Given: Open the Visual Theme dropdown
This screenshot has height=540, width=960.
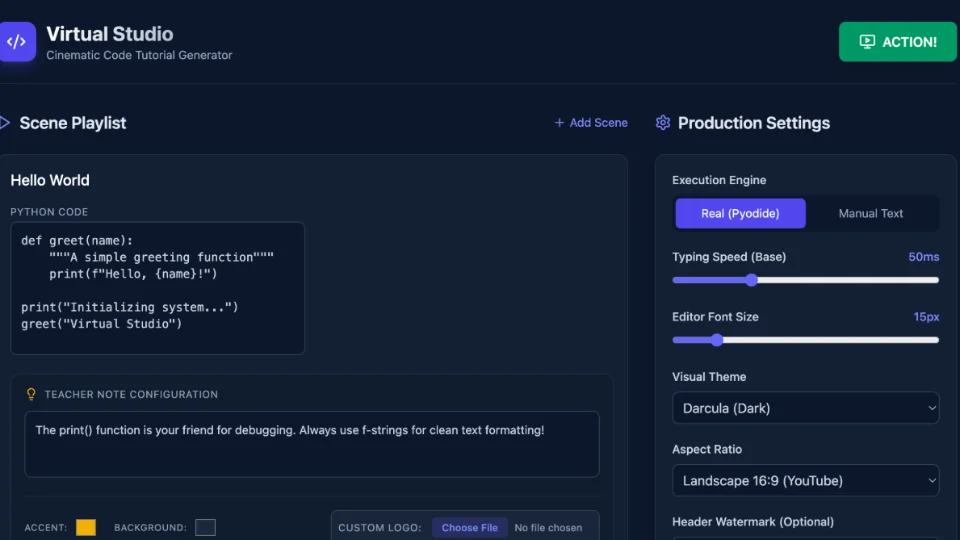Looking at the screenshot, I should click(805, 408).
